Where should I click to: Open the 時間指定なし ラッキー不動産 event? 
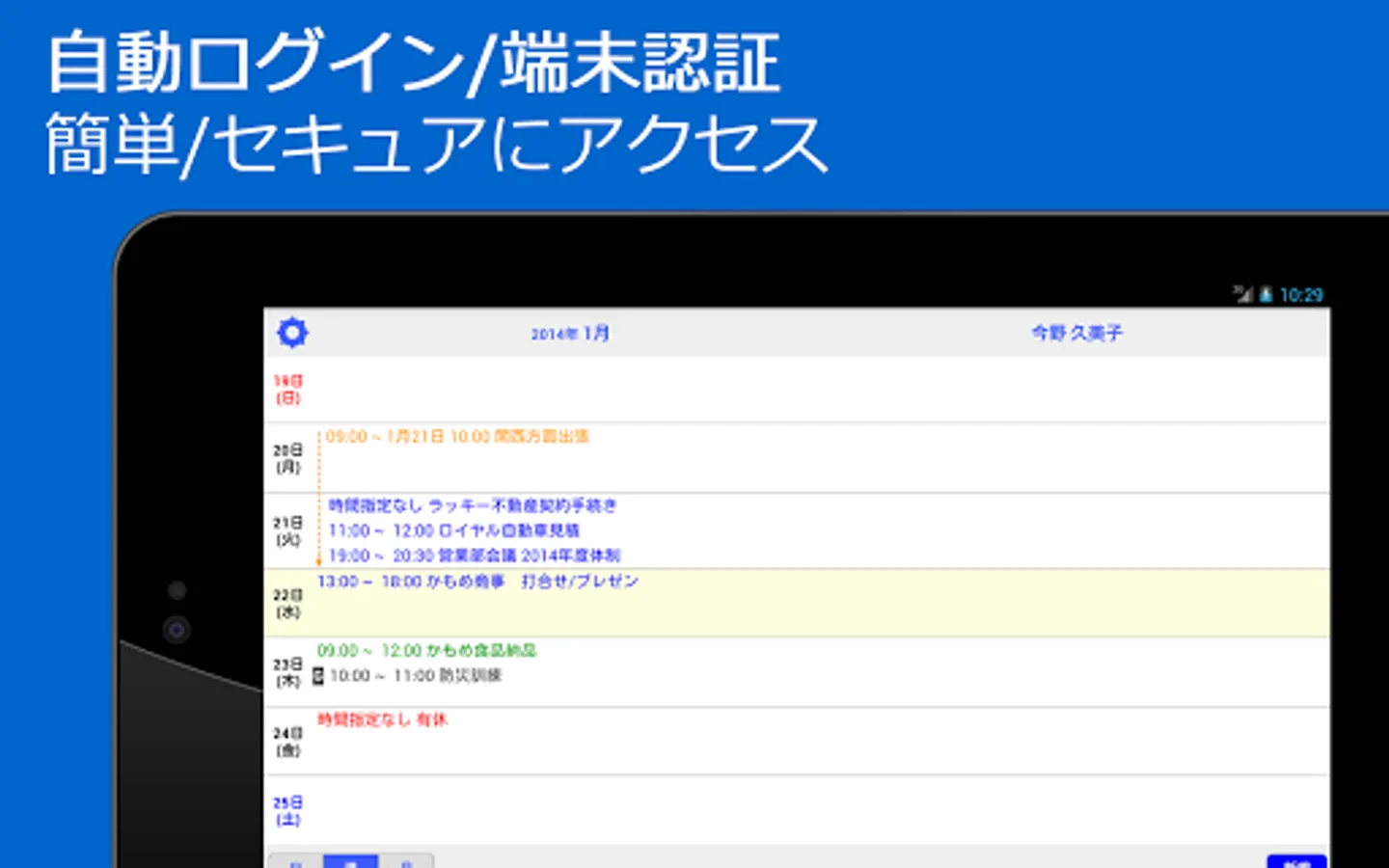473,505
